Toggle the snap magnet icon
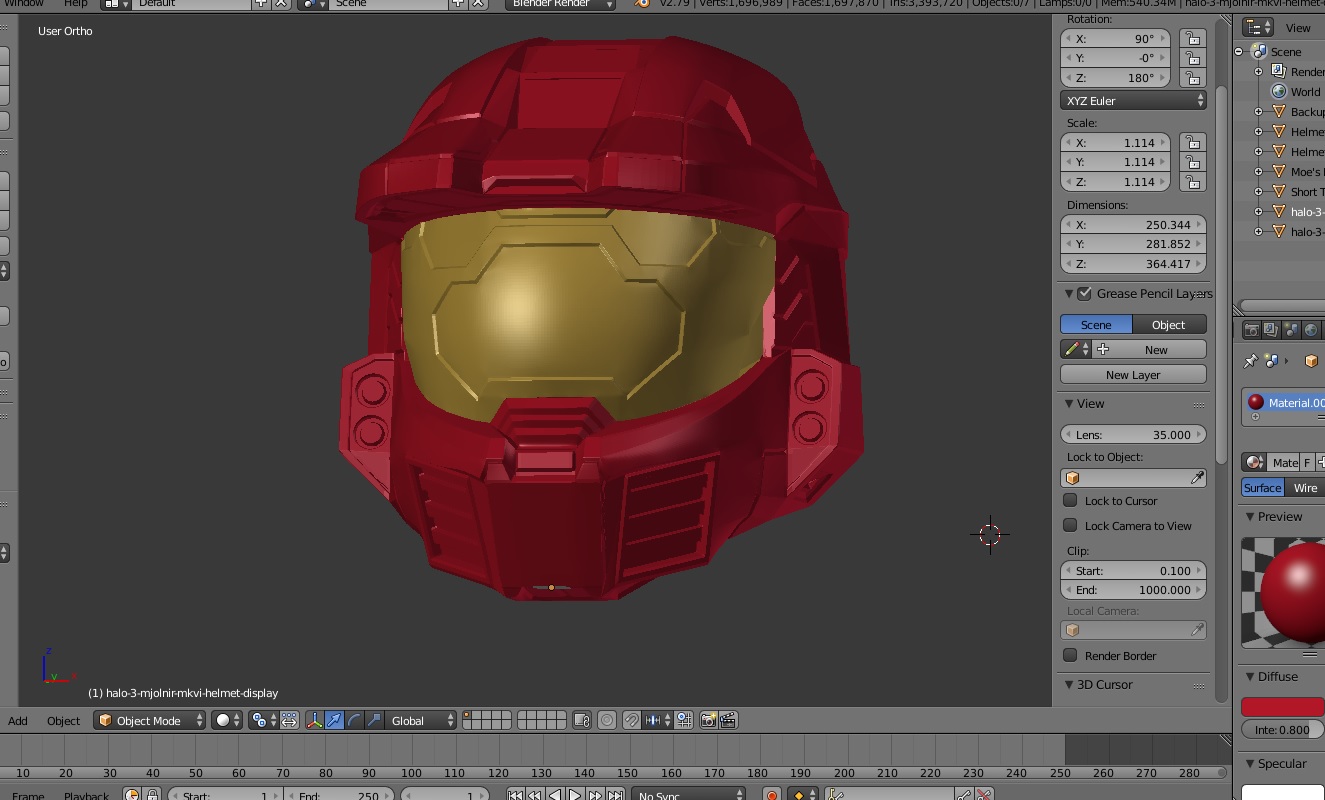1325x800 pixels. [x=632, y=720]
